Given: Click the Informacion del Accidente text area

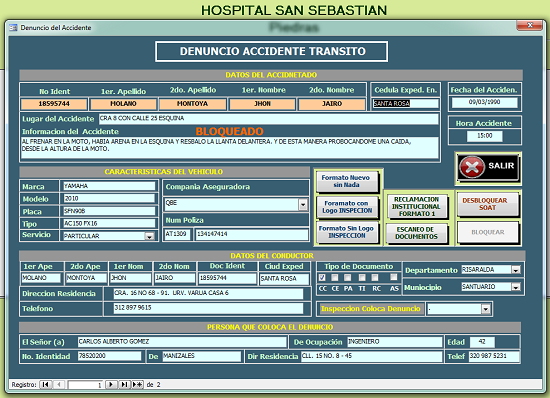Looking at the screenshot, I should pyautogui.click(x=230, y=148).
